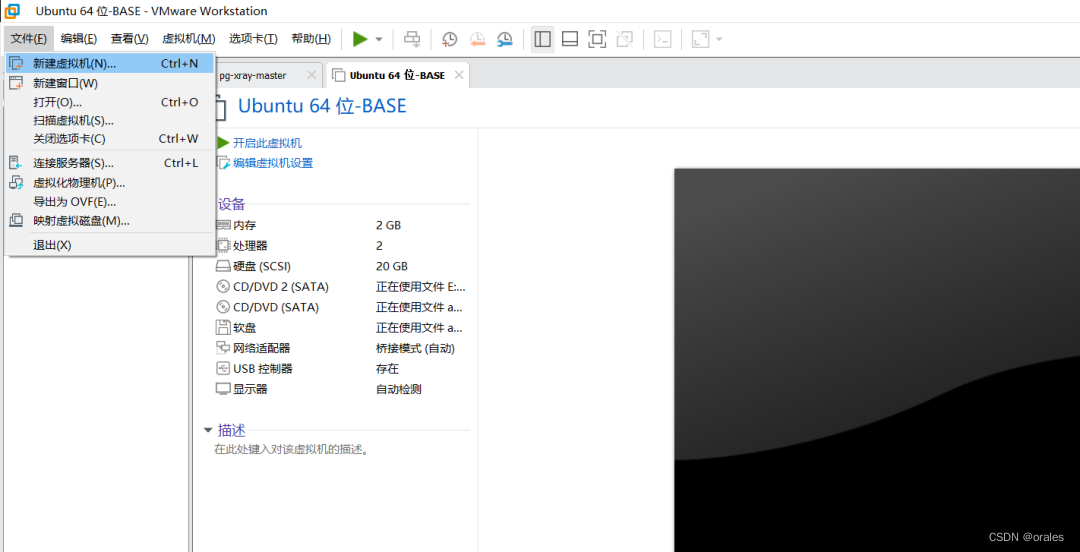Screen dimensions: 1080x552
Task: Click the Ubuntu 64 位-BASE page title
Action: pos(322,106)
